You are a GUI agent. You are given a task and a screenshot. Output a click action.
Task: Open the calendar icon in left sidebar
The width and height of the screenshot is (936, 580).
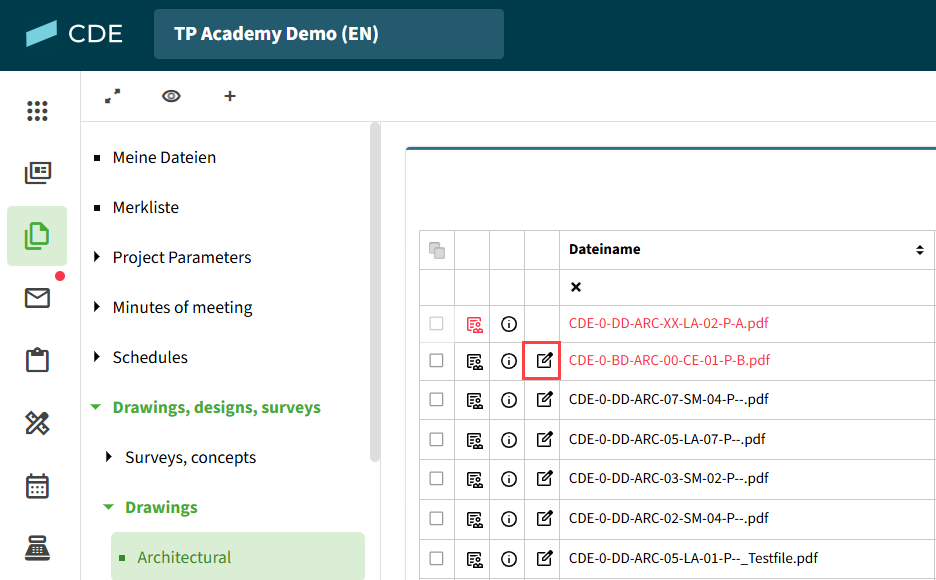37,486
